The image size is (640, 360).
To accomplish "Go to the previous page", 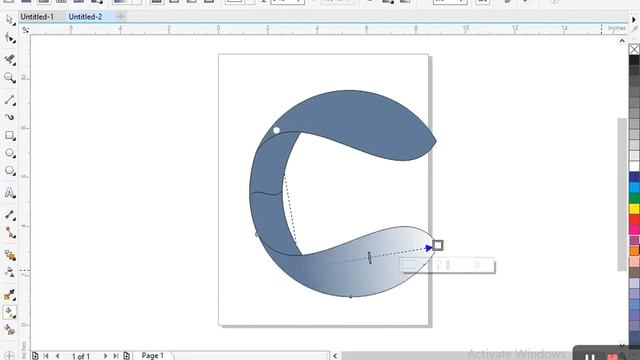I will click(x=58, y=356).
